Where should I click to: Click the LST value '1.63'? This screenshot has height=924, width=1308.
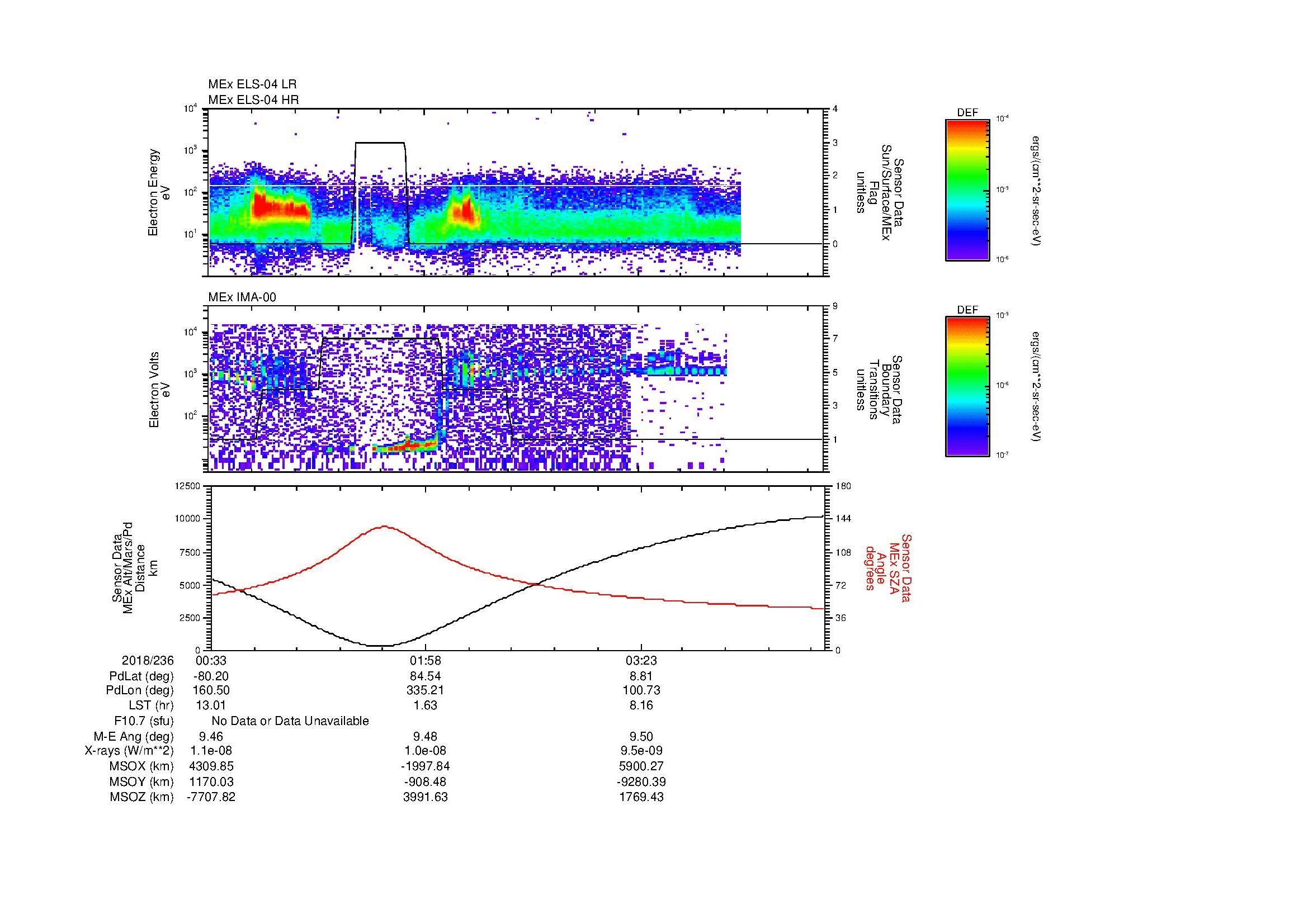click(x=426, y=705)
